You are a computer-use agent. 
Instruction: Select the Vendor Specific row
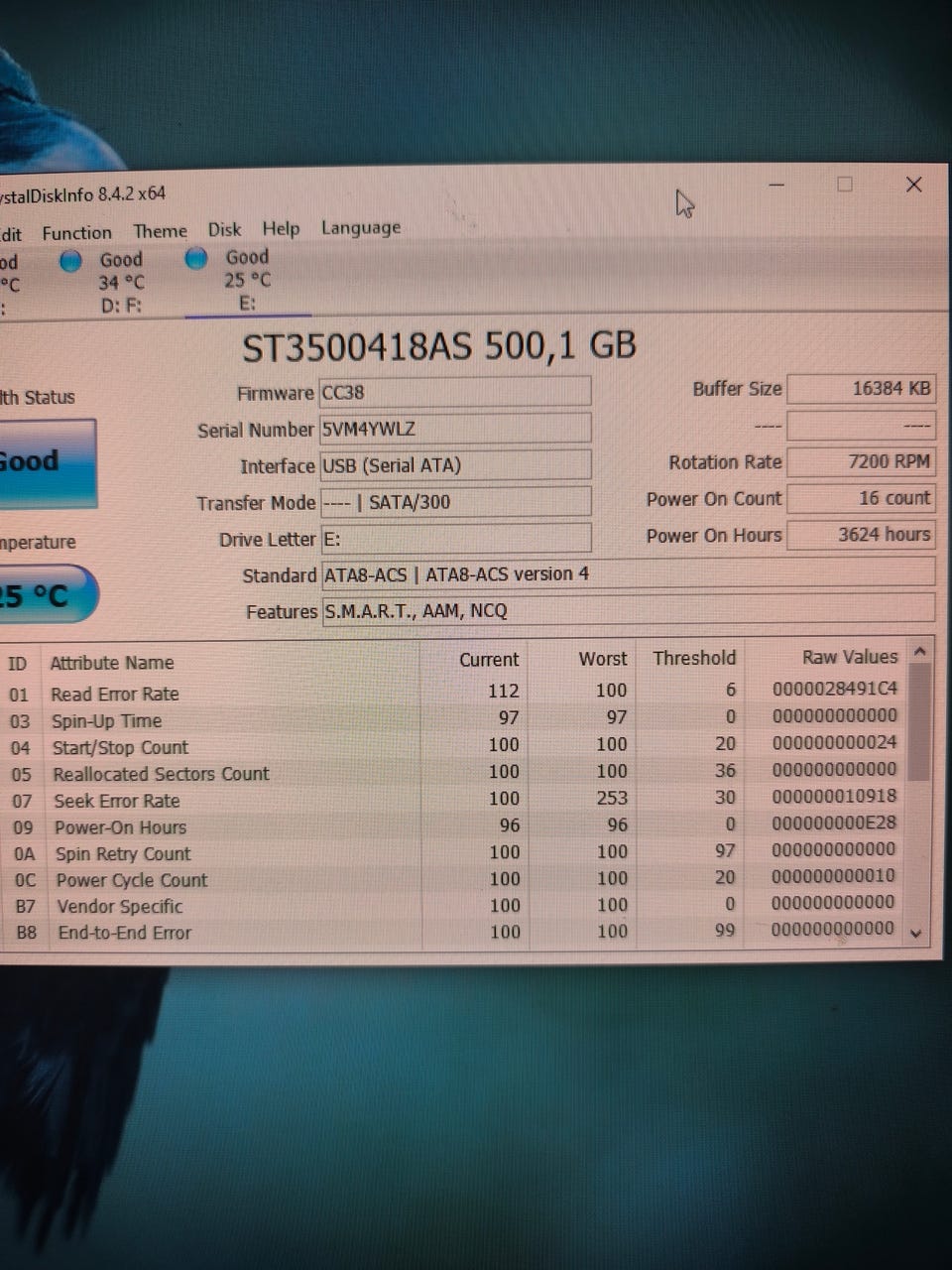tap(454, 905)
